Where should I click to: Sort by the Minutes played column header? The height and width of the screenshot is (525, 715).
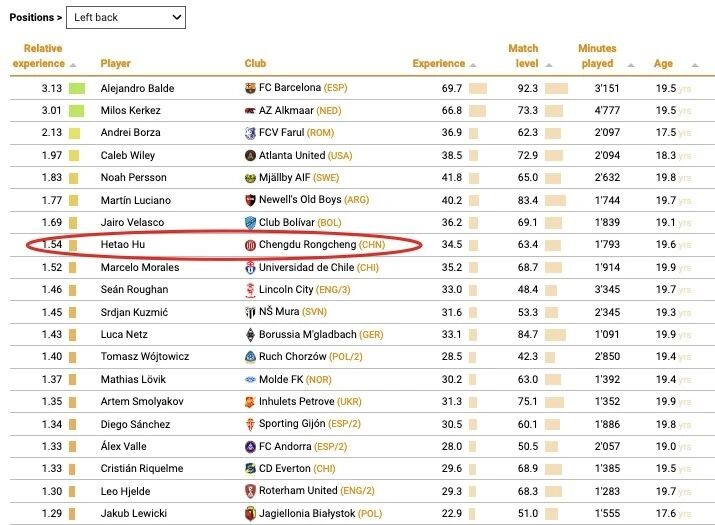pyautogui.click(x=597, y=56)
